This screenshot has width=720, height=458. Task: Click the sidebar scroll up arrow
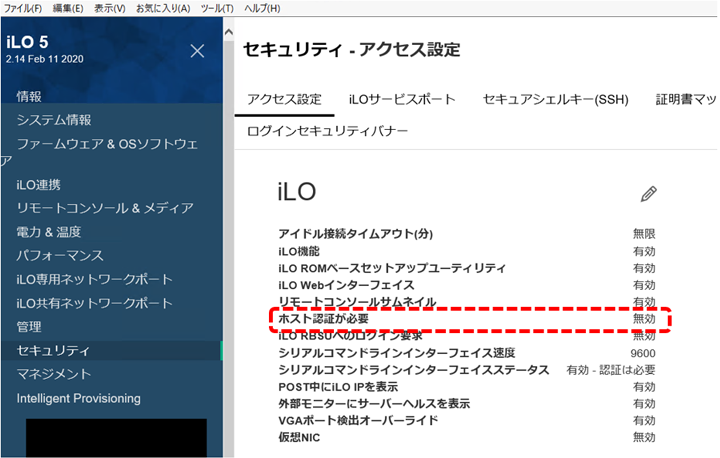[x=228, y=33]
